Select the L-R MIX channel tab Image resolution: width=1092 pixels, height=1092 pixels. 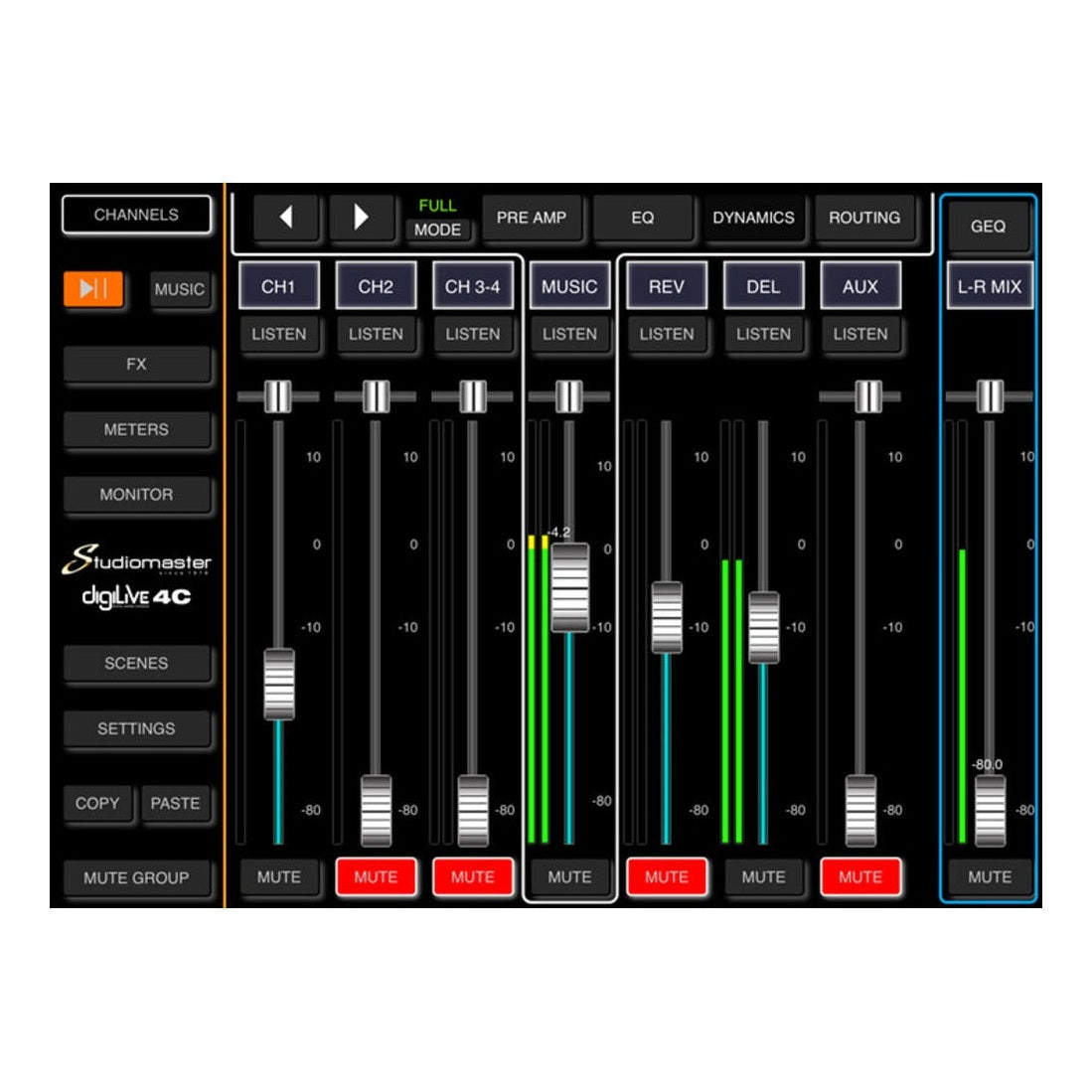coord(989,285)
